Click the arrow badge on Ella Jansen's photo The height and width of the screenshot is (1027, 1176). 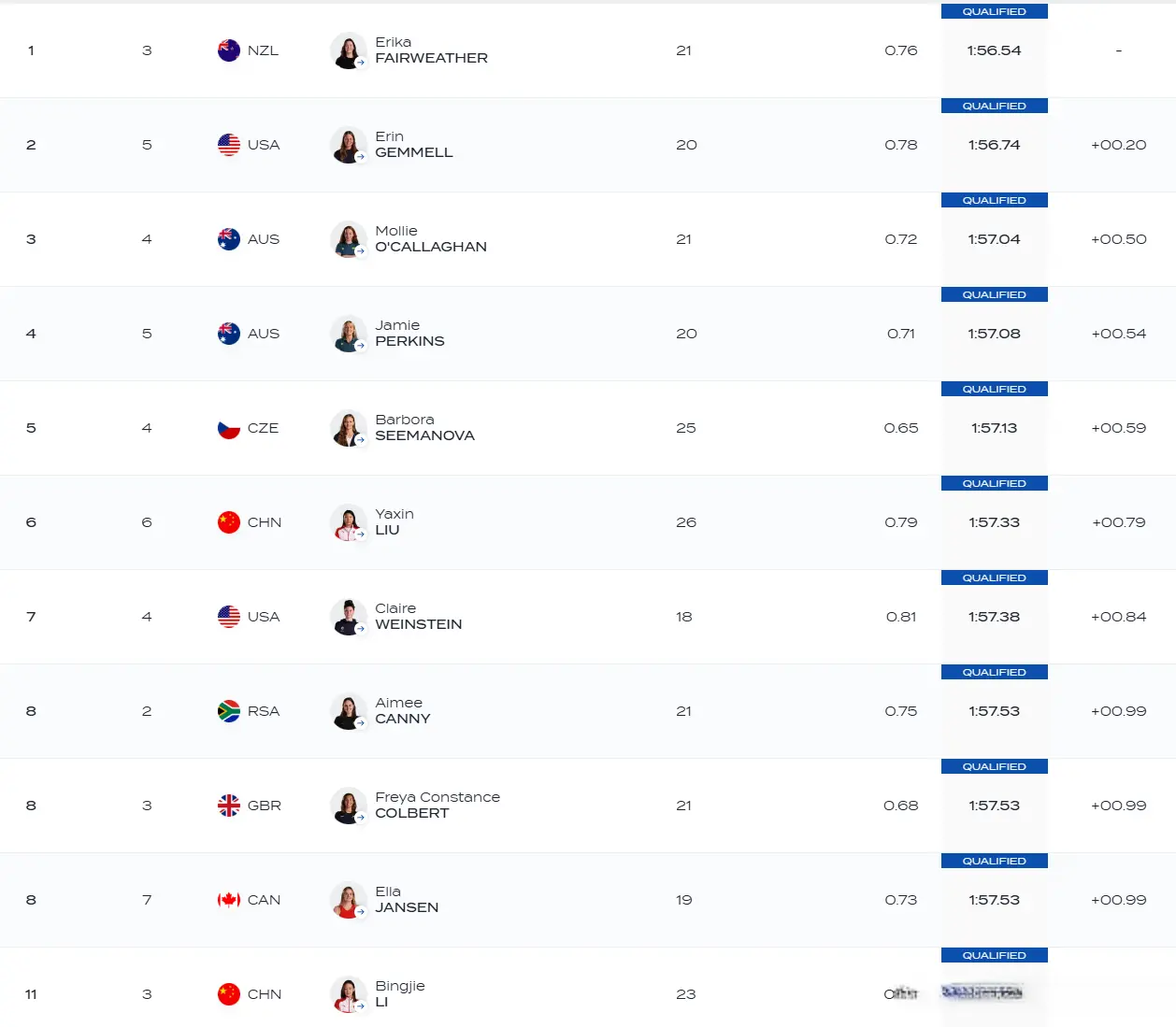(x=361, y=912)
